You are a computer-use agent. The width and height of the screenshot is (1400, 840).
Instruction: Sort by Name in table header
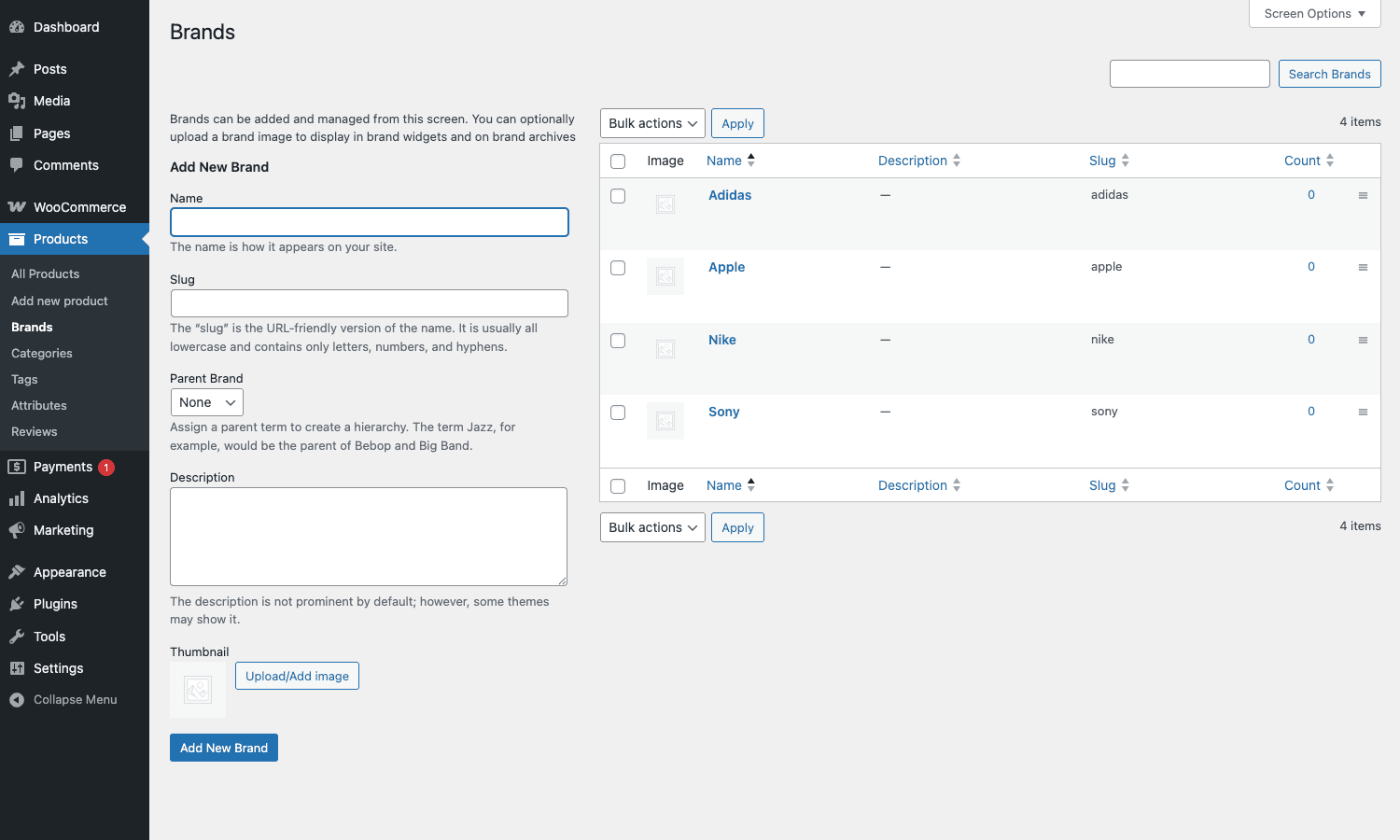(x=731, y=161)
